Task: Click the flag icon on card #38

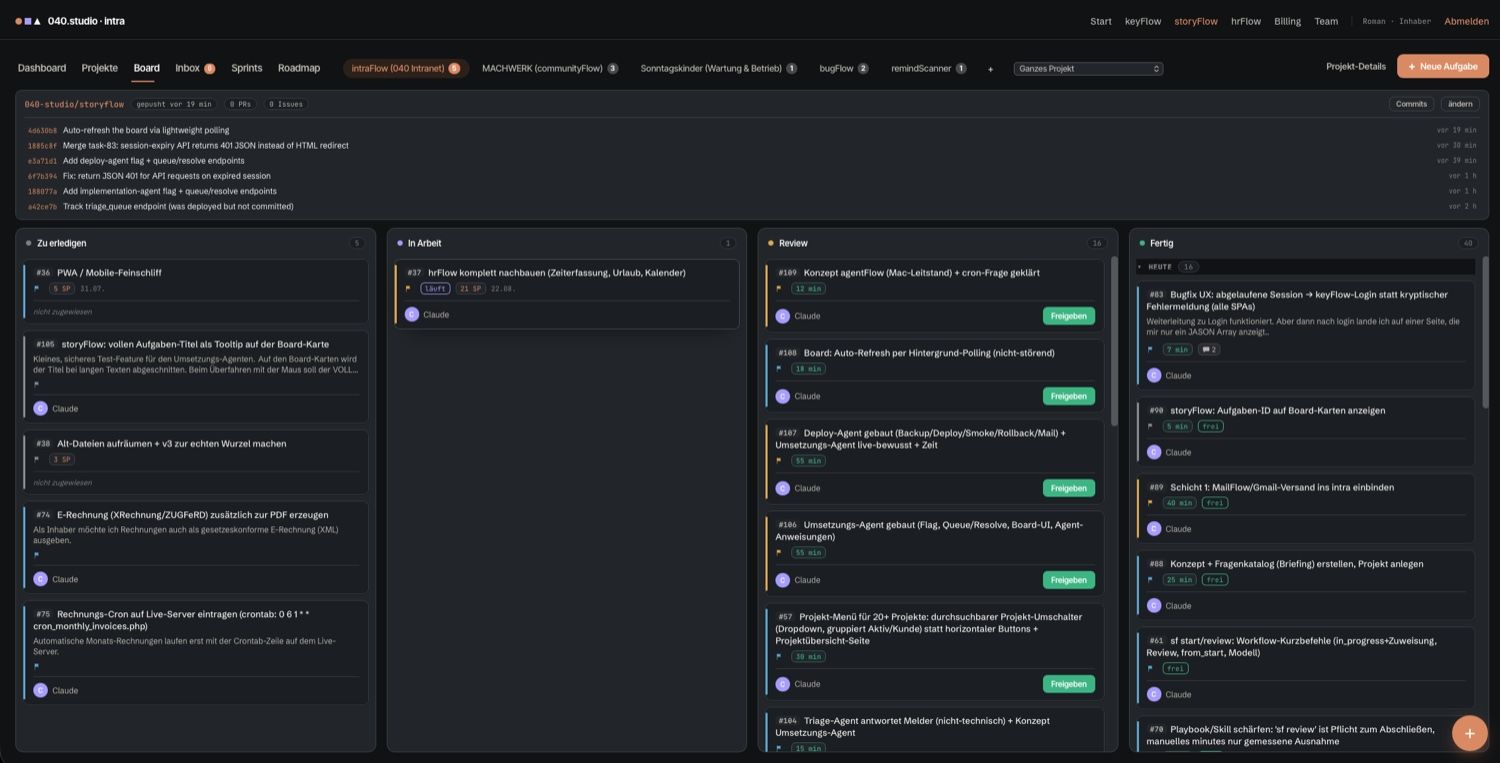Action: click(37, 460)
